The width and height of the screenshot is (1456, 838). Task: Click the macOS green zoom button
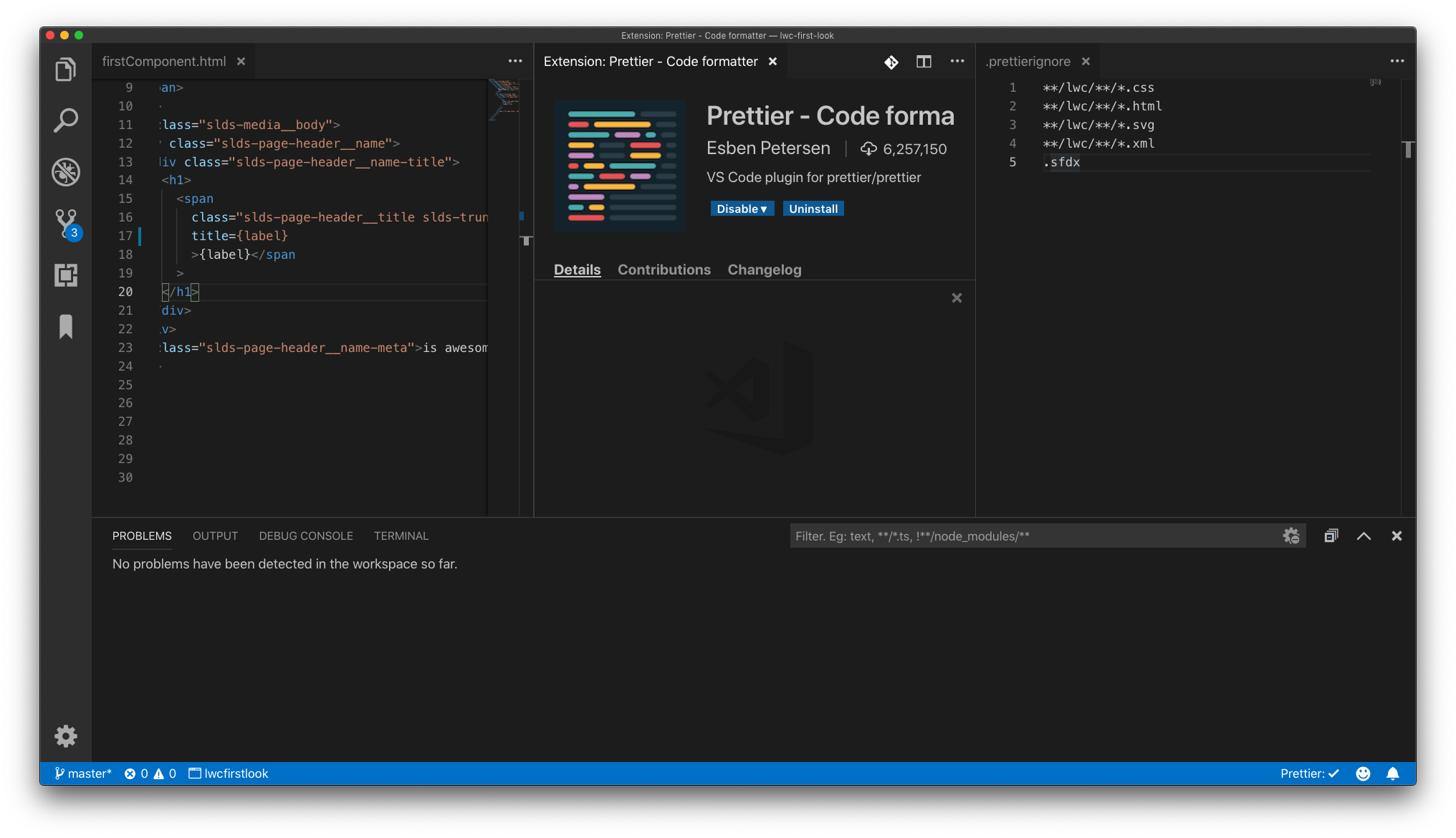point(79,35)
